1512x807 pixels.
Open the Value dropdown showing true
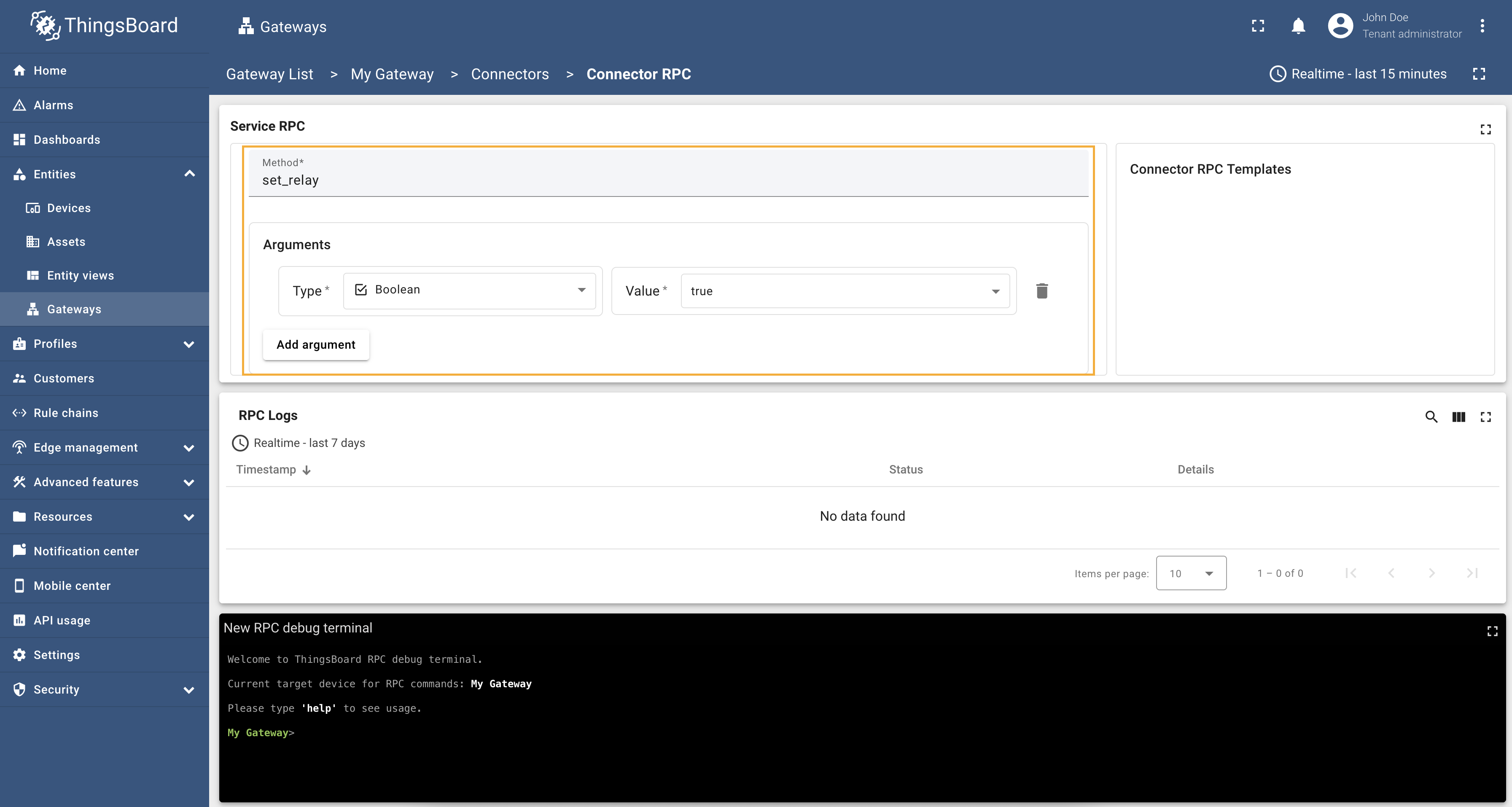point(844,291)
